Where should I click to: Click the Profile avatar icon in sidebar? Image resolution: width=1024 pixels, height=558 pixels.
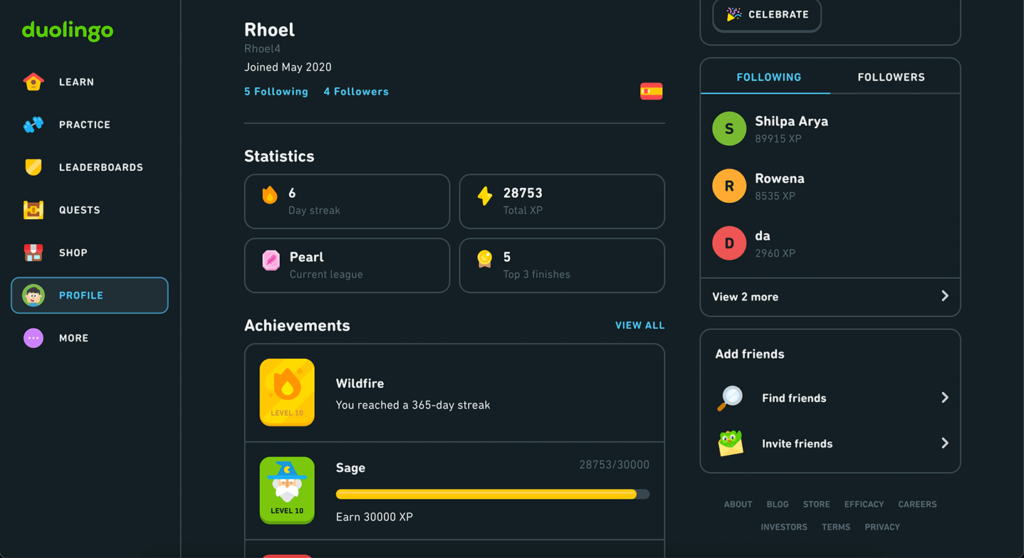click(x=33, y=295)
